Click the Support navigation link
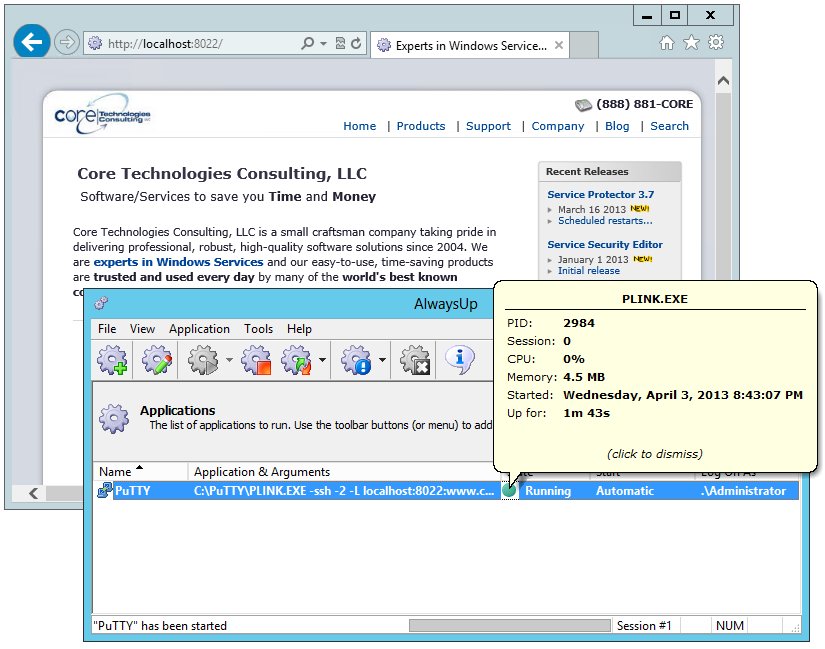825x649 pixels. [488, 126]
